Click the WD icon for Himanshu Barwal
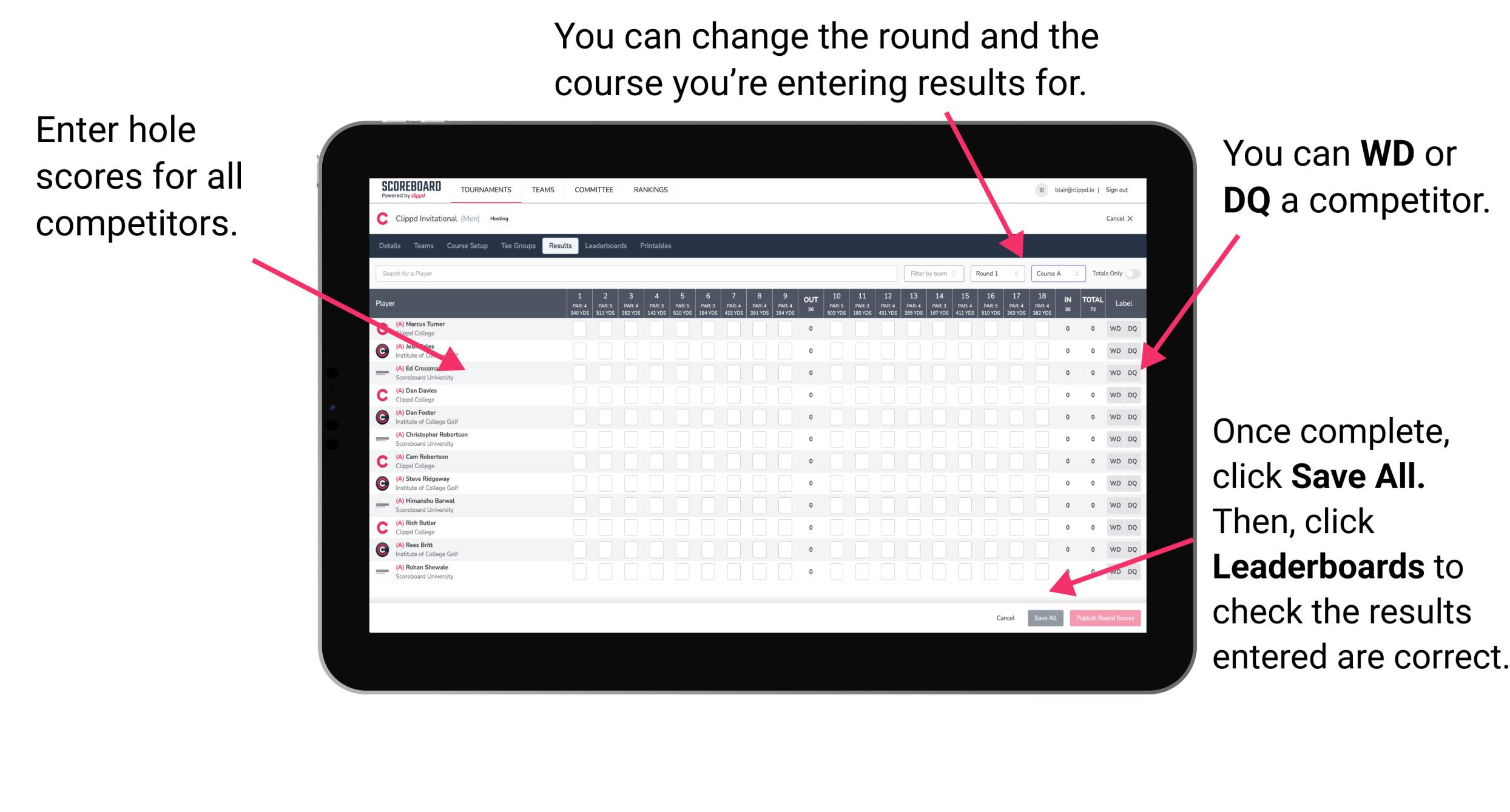Image resolution: width=1510 pixels, height=812 pixels. [1112, 504]
